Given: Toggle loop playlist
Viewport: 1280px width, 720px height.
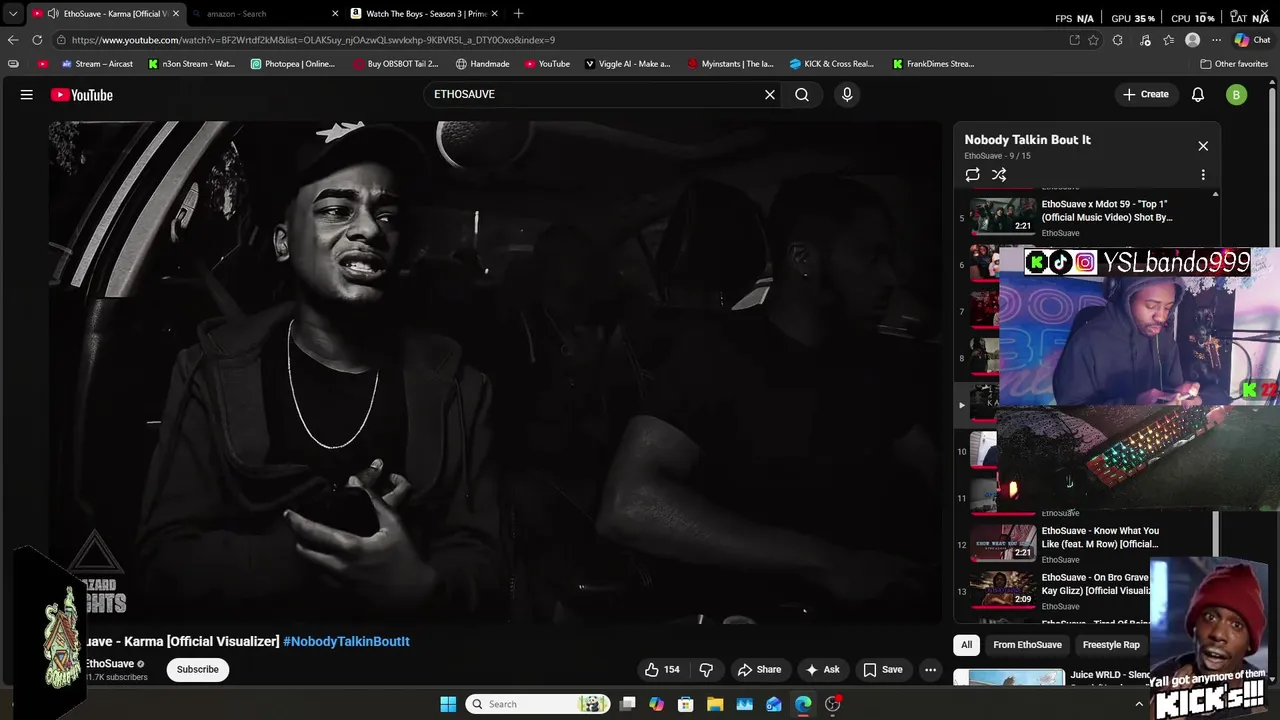Looking at the screenshot, I should point(972,175).
